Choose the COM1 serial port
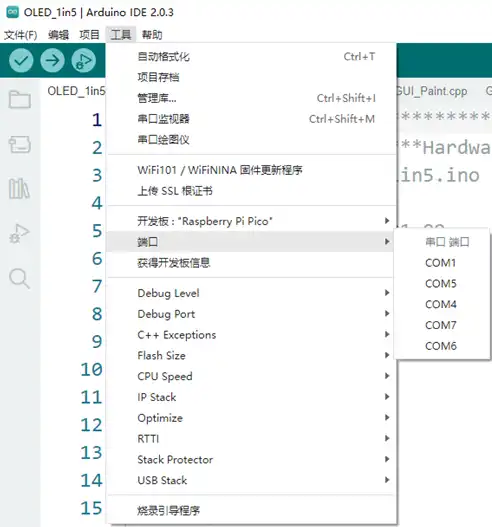This screenshot has height=527, width=492. (x=441, y=263)
